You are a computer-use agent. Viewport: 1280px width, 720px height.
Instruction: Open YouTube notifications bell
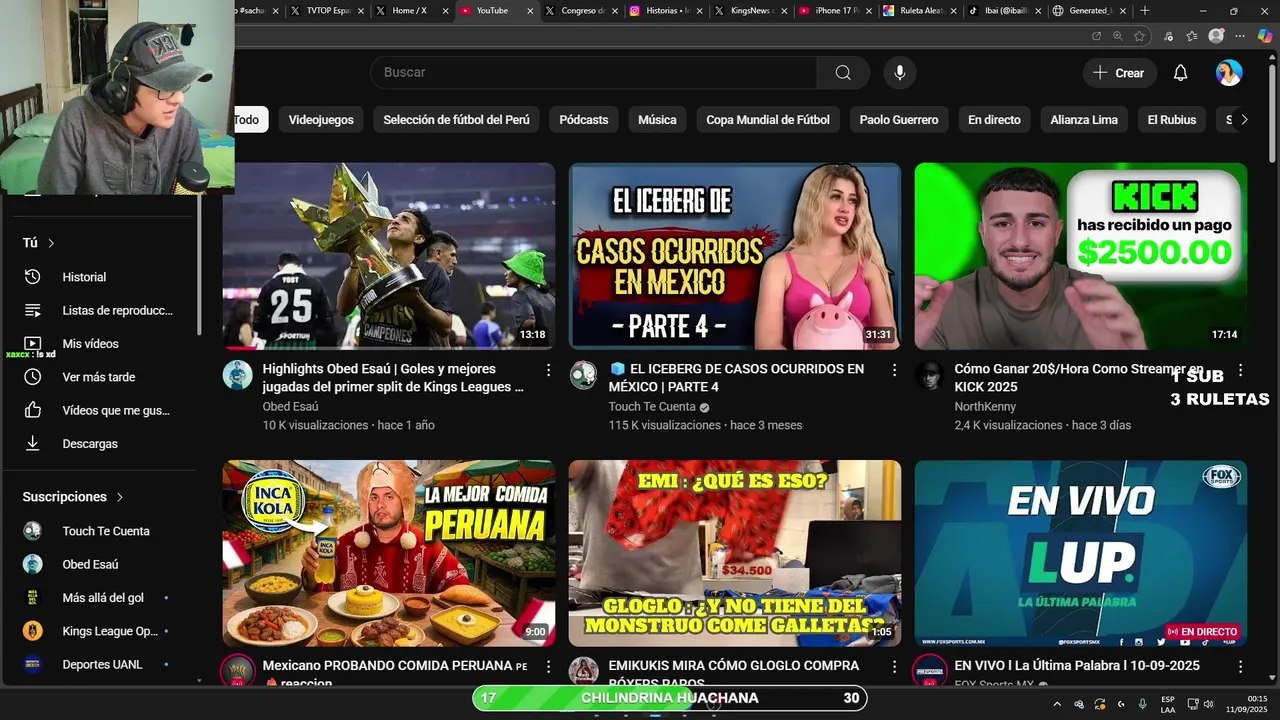(1180, 73)
